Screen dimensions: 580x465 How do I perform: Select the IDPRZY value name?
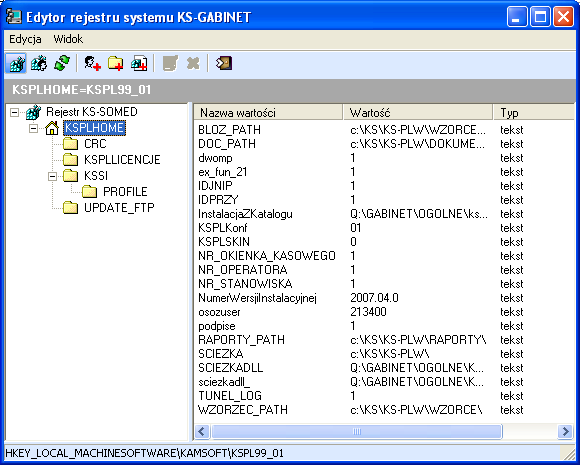click(x=218, y=200)
